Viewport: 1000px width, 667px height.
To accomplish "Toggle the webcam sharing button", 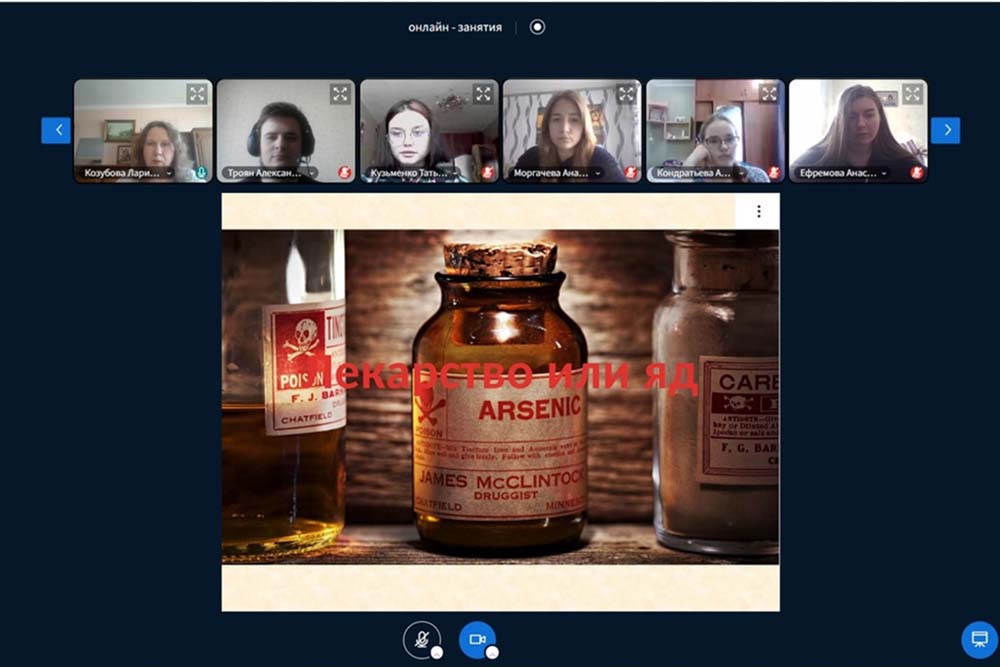I will [477, 639].
